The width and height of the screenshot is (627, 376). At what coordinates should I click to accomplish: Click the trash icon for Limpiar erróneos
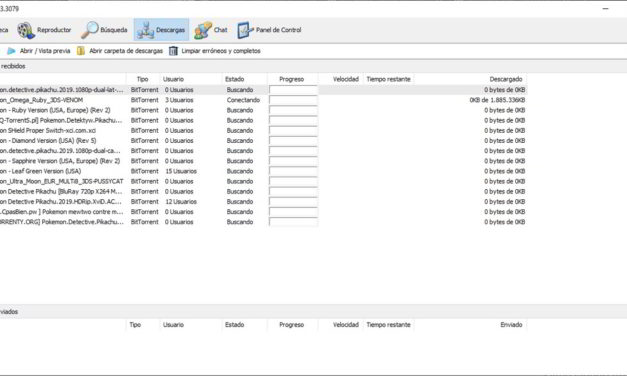click(x=173, y=51)
